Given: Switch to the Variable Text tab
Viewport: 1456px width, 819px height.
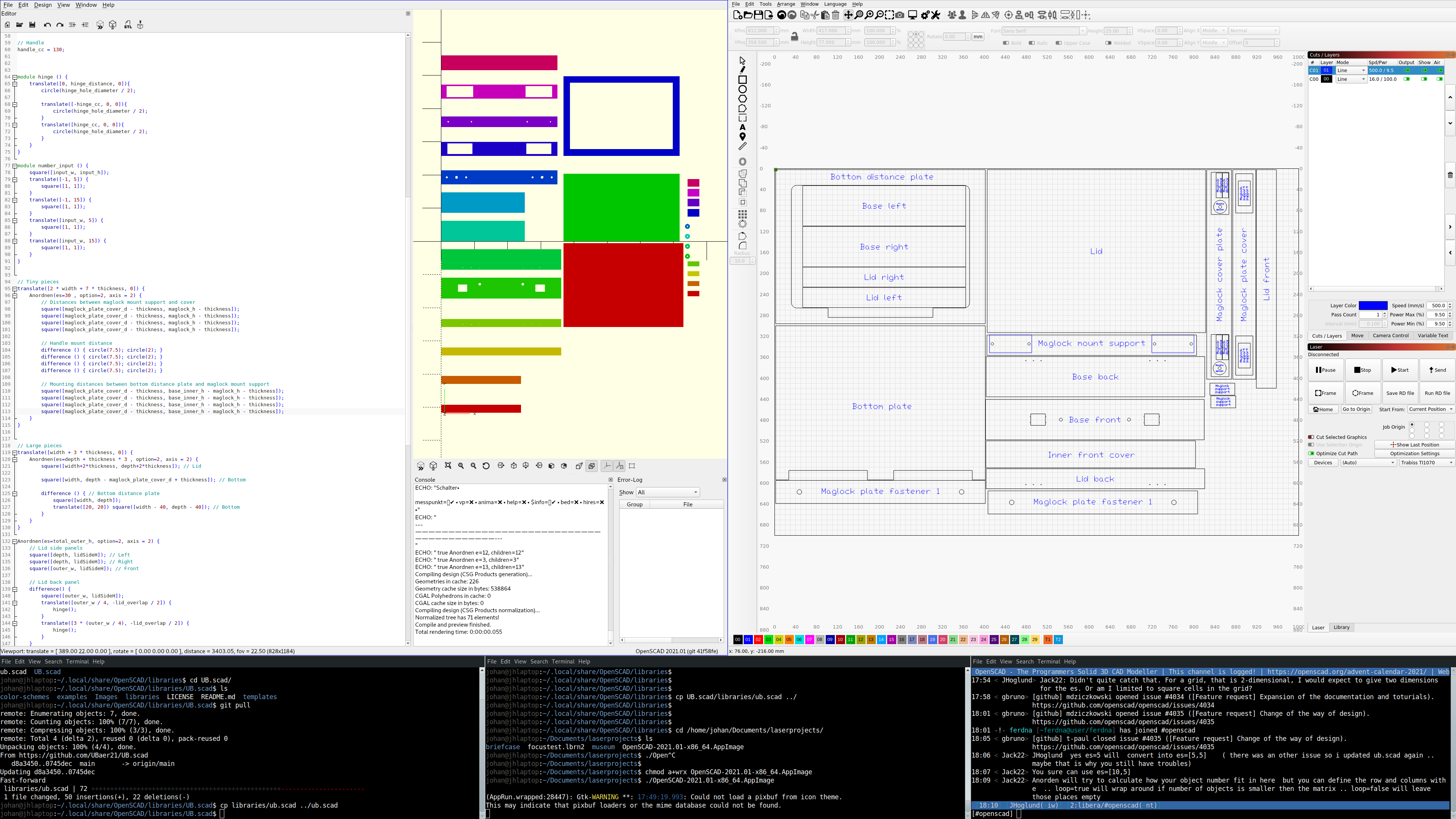Looking at the screenshot, I should (1433, 336).
